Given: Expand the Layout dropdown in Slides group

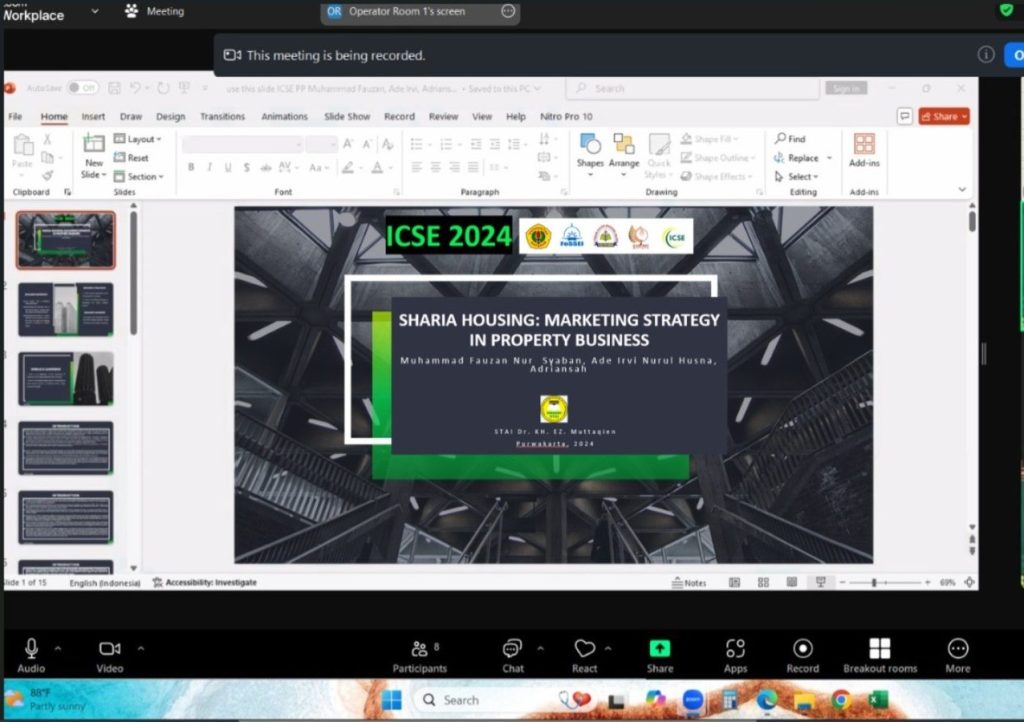Looking at the screenshot, I should click(x=139, y=139).
